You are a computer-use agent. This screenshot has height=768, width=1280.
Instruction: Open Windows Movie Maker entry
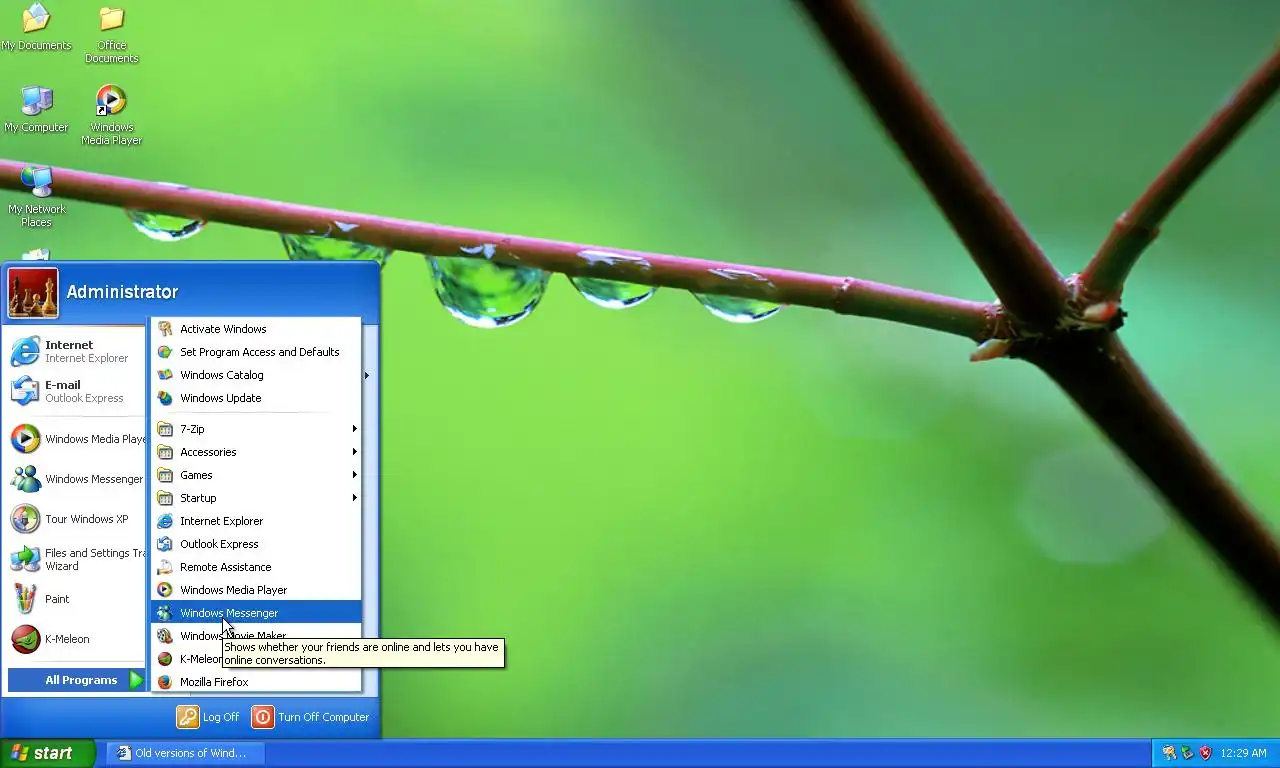point(256,635)
